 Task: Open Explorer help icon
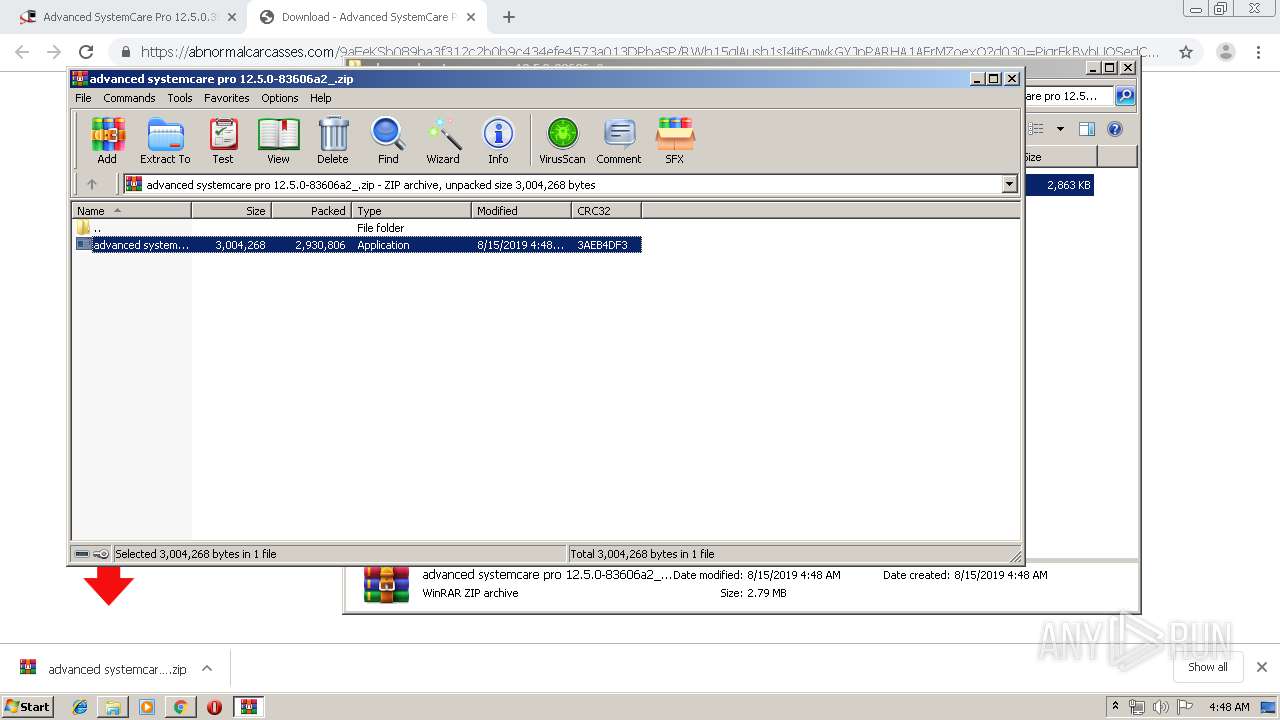click(1115, 129)
